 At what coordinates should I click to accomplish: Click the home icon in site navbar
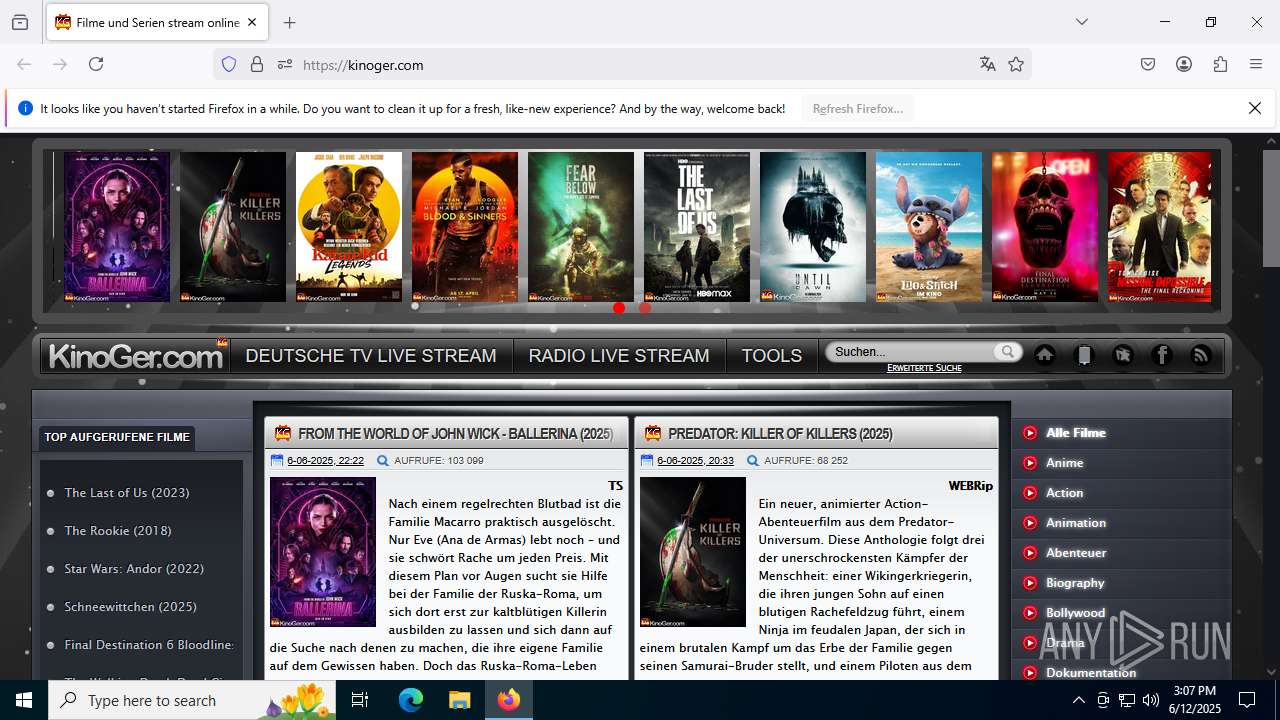[x=1045, y=355]
